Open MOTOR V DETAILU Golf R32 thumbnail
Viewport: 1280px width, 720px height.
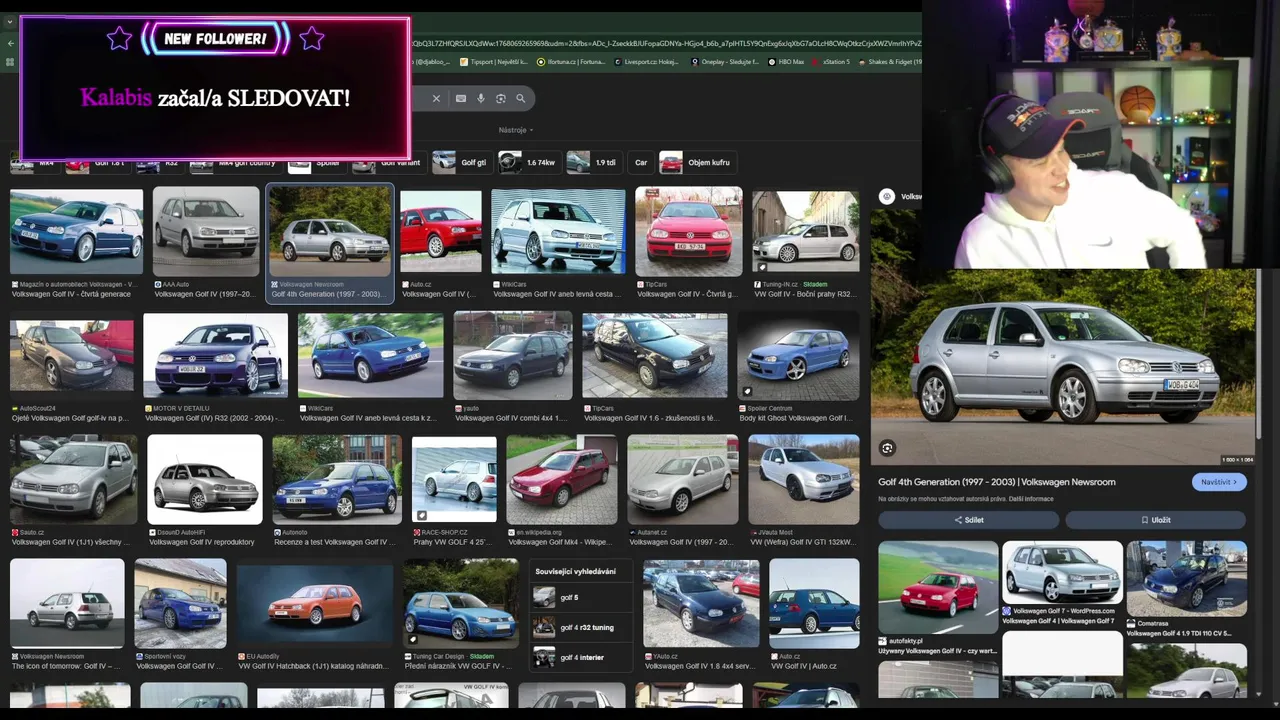pyautogui.click(x=215, y=356)
